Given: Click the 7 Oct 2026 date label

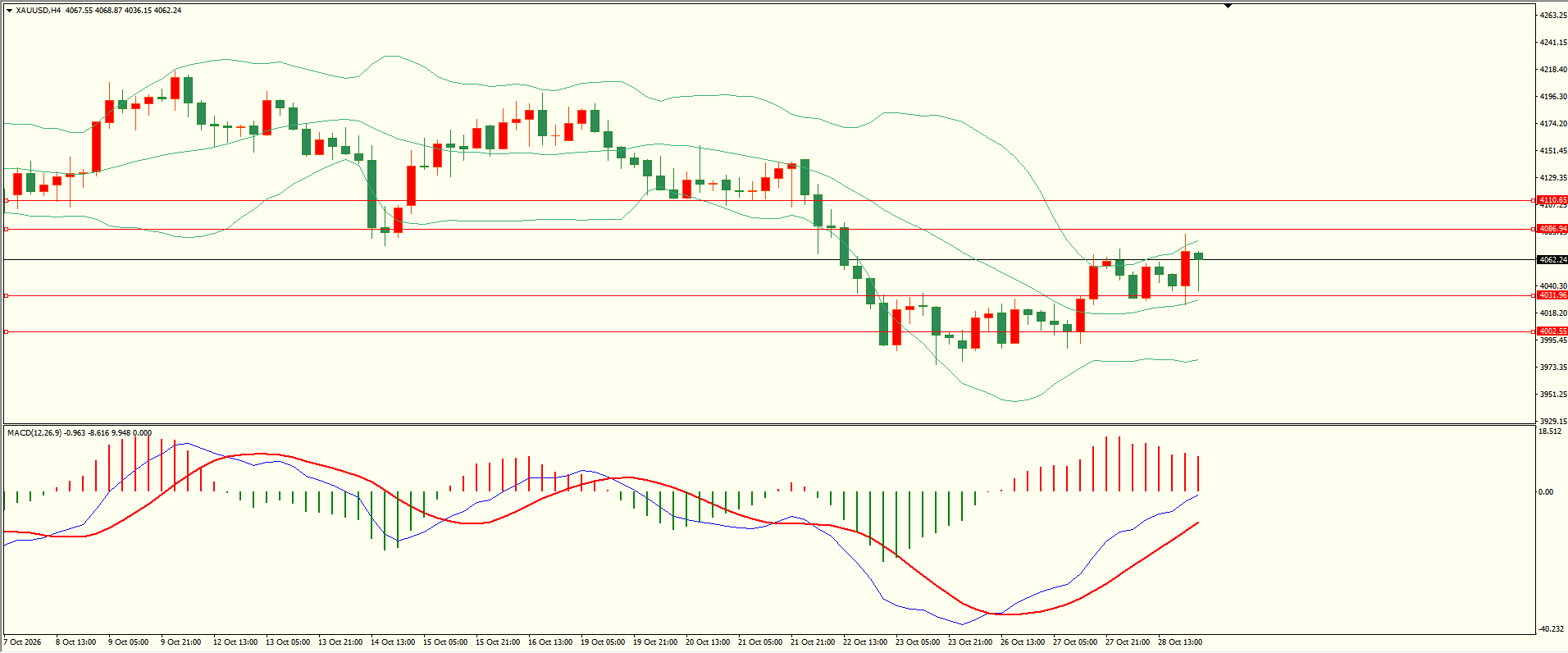Looking at the screenshot, I should [22, 642].
